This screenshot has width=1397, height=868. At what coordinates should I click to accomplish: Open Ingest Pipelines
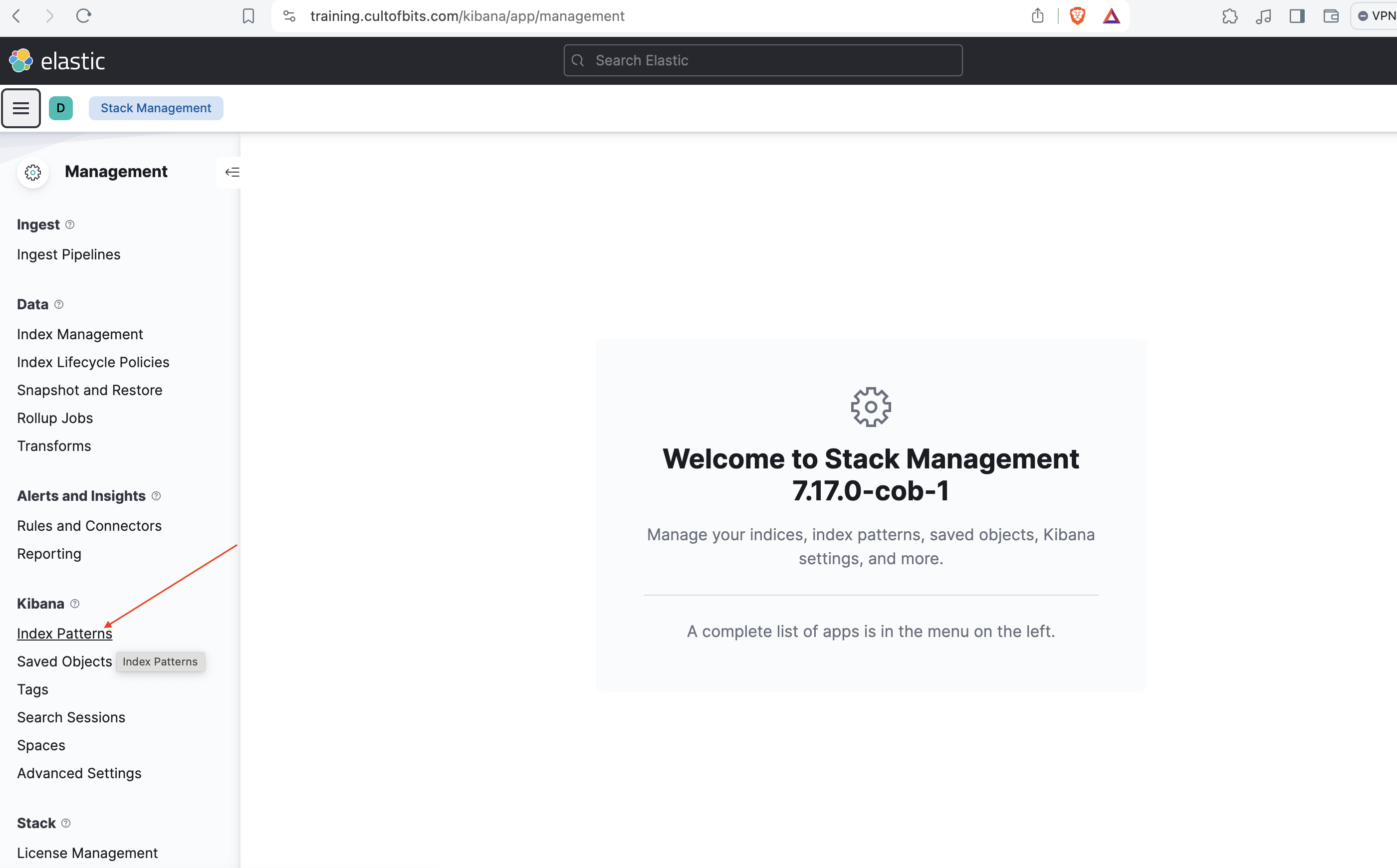click(69, 254)
